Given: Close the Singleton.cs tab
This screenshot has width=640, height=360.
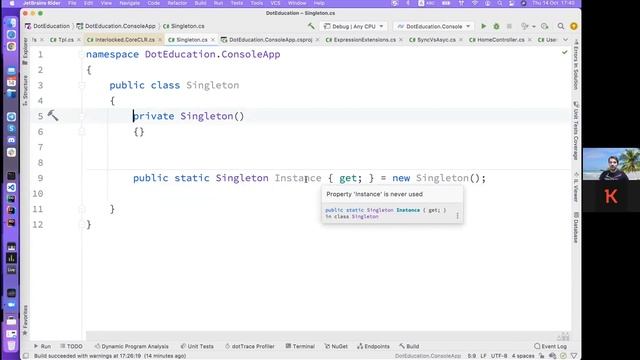Looking at the screenshot, I should (x=213, y=40).
